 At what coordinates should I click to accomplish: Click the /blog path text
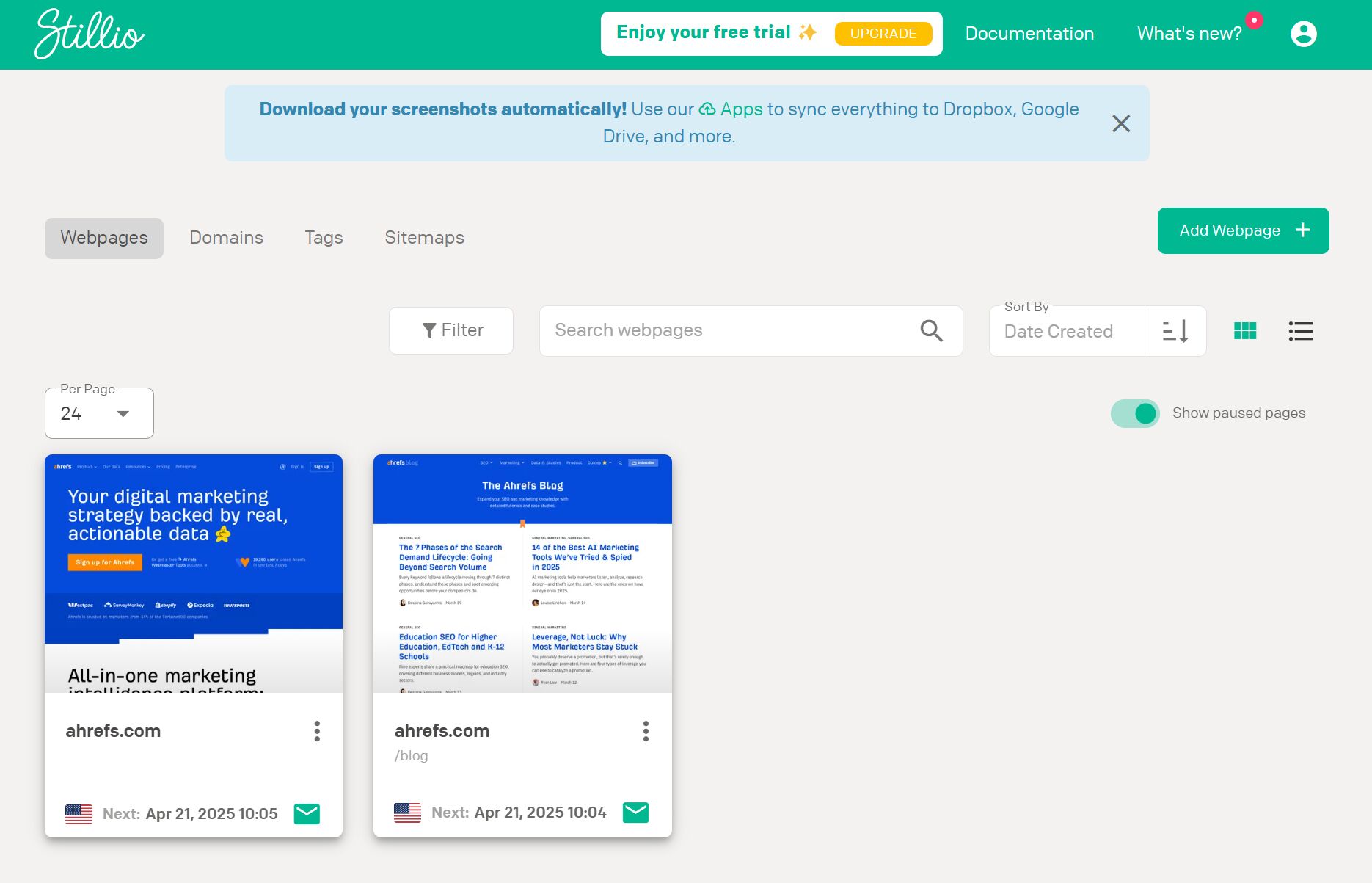coord(412,756)
